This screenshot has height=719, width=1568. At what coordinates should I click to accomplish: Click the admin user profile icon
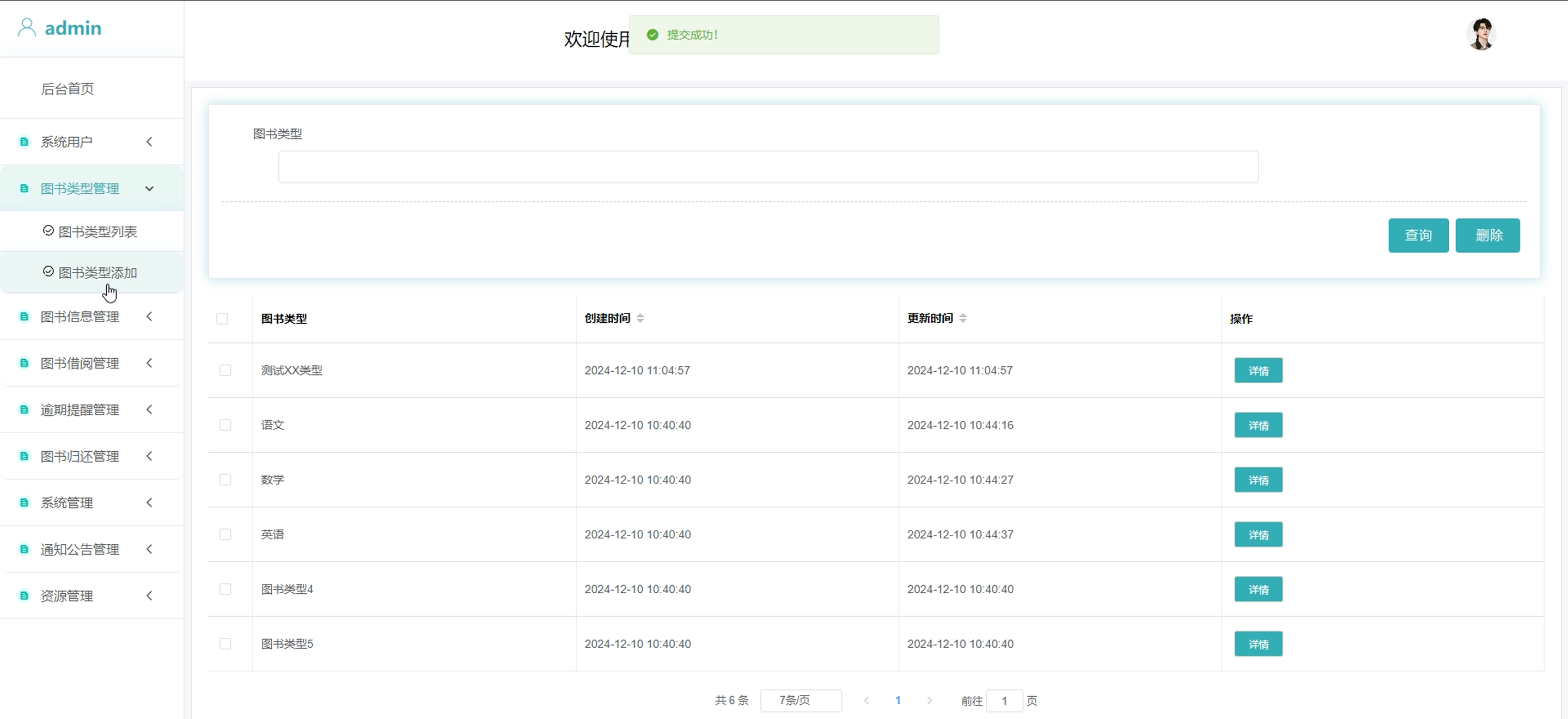[x=26, y=27]
